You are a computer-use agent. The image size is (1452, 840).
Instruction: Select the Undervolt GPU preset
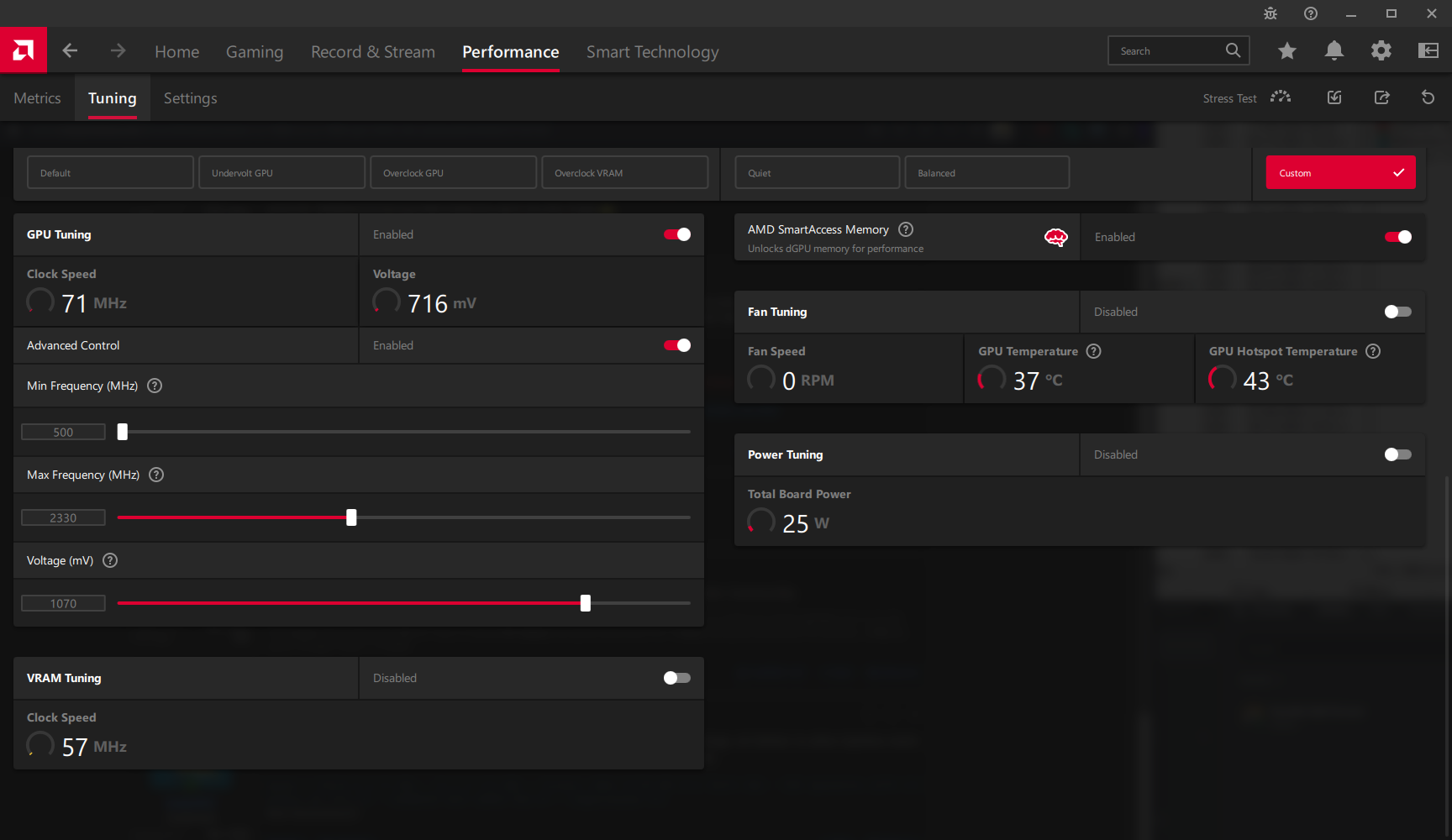click(x=281, y=172)
